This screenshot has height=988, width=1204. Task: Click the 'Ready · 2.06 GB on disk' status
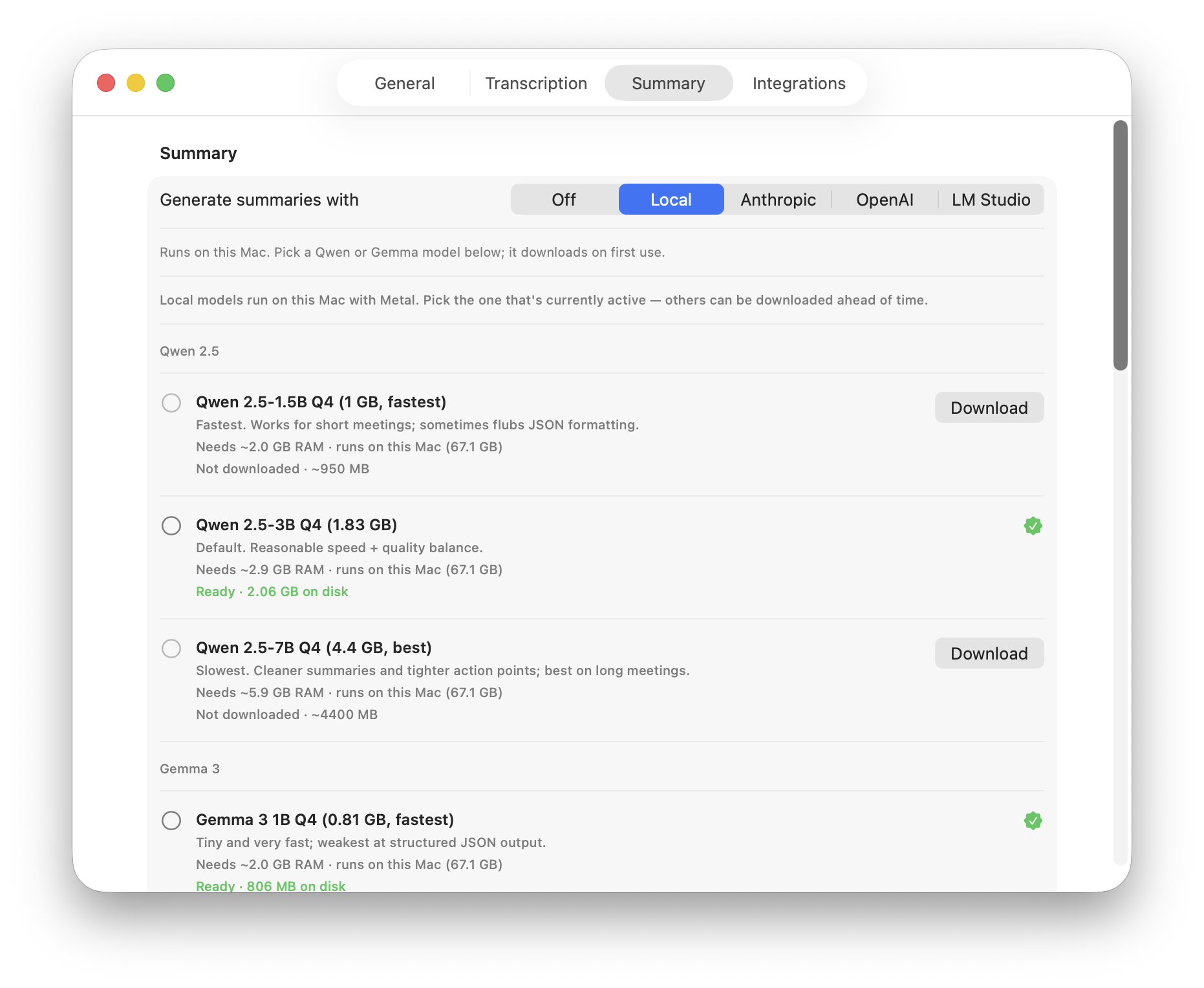(272, 592)
